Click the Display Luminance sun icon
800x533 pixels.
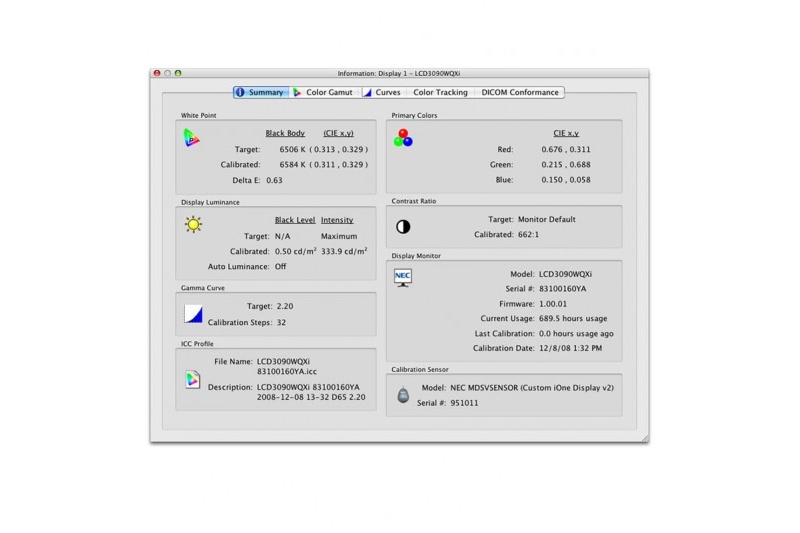click(x=193, y=224)
